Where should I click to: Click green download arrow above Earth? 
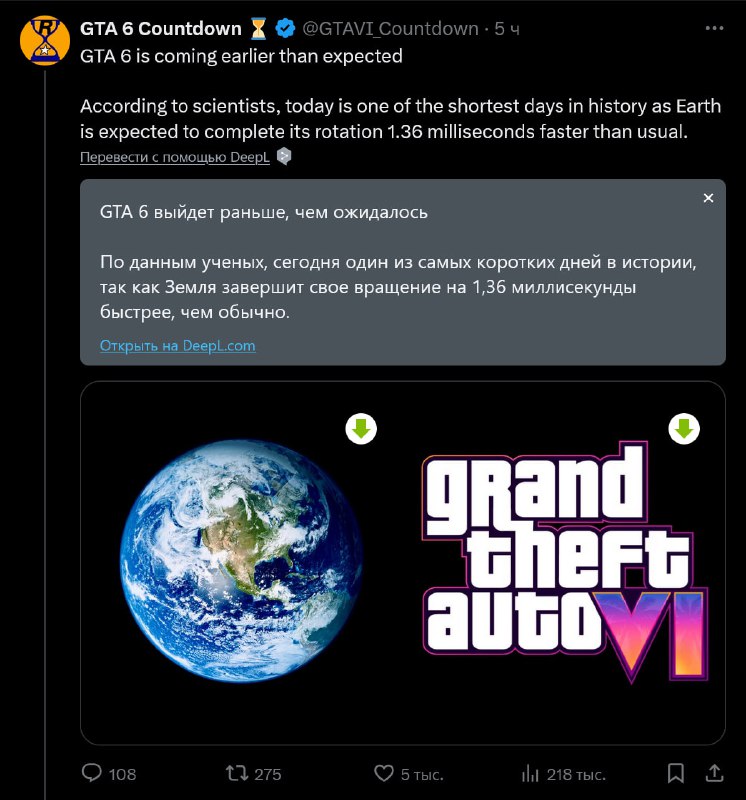pos(361,429)
